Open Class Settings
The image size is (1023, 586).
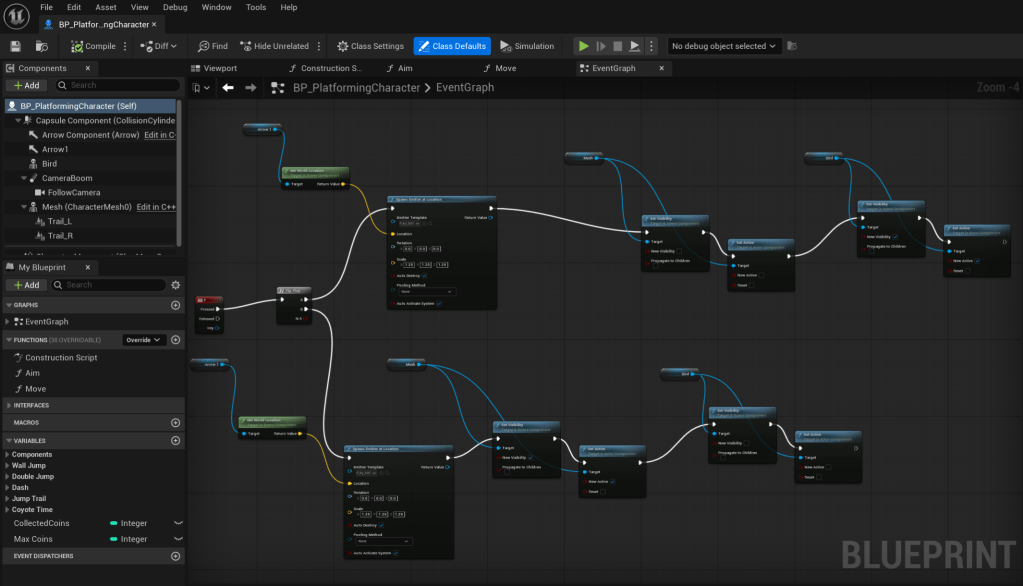[370, 46]
